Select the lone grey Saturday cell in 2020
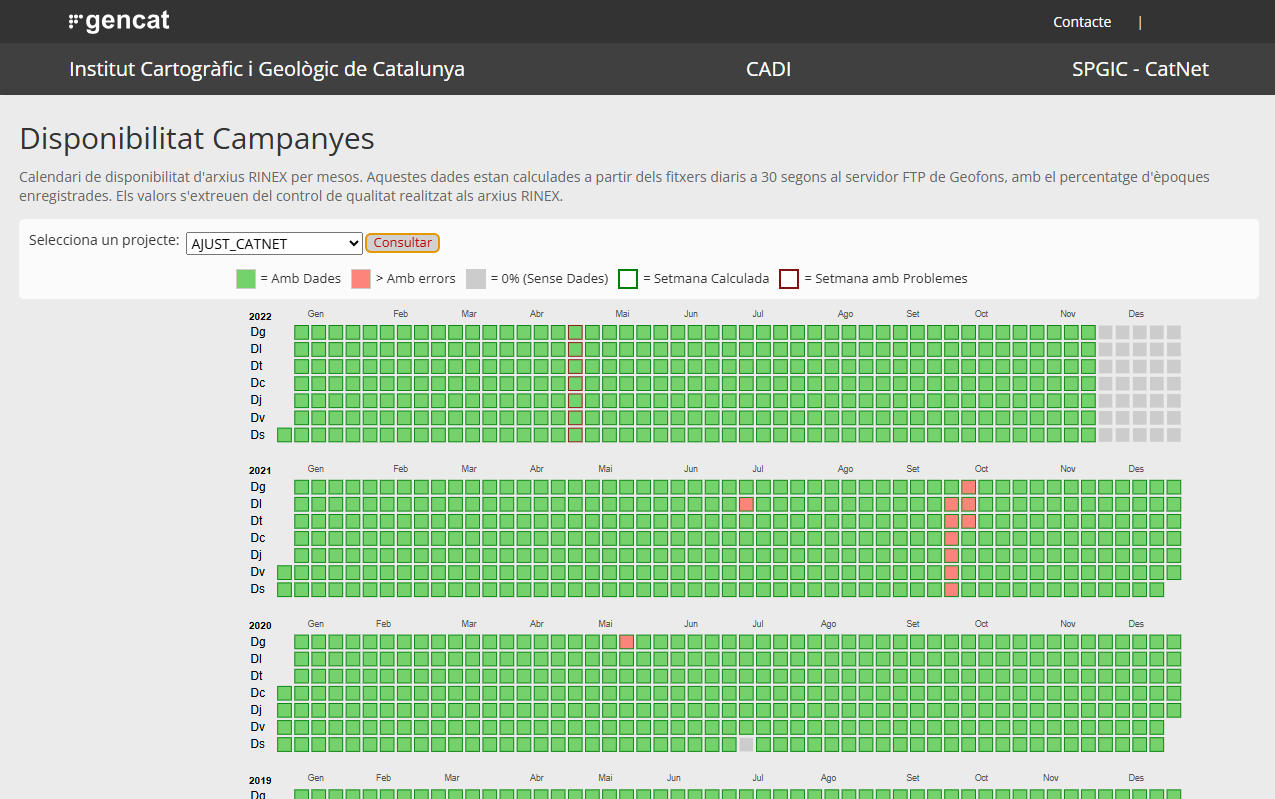Screen dimensions: 1275x799 (746, 744)
